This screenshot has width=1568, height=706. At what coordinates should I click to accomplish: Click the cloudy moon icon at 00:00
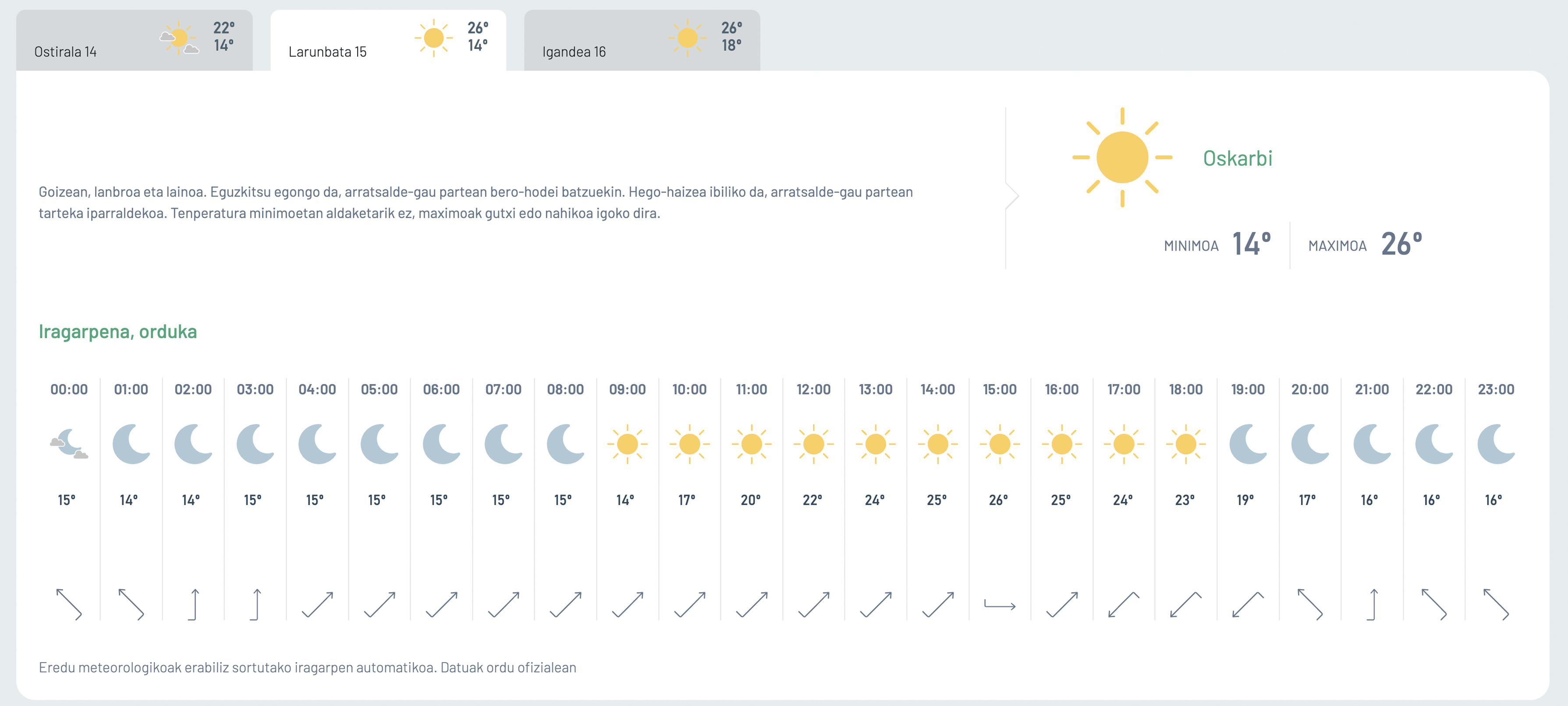point(69,444)
